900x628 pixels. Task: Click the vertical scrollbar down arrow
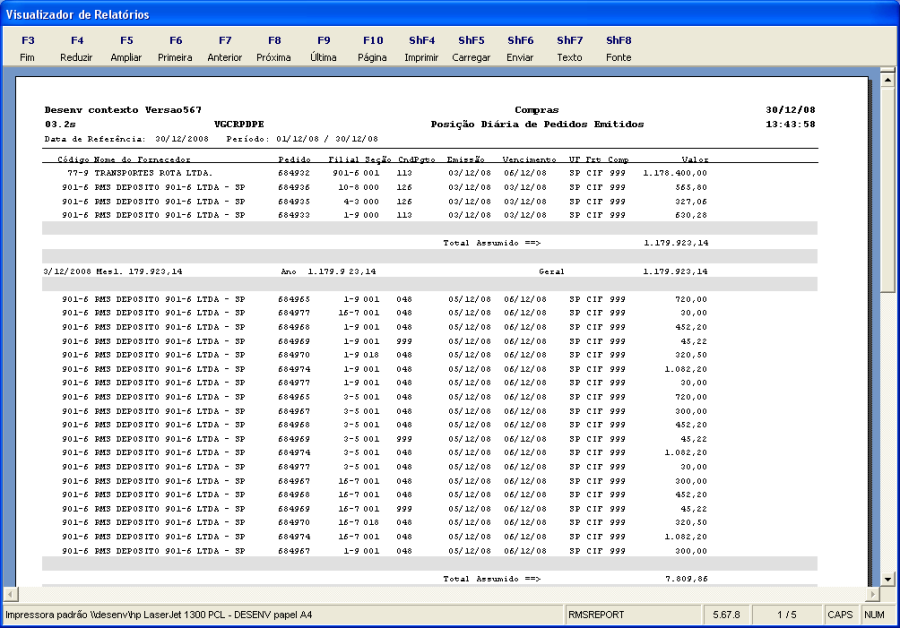click(887, 579)
